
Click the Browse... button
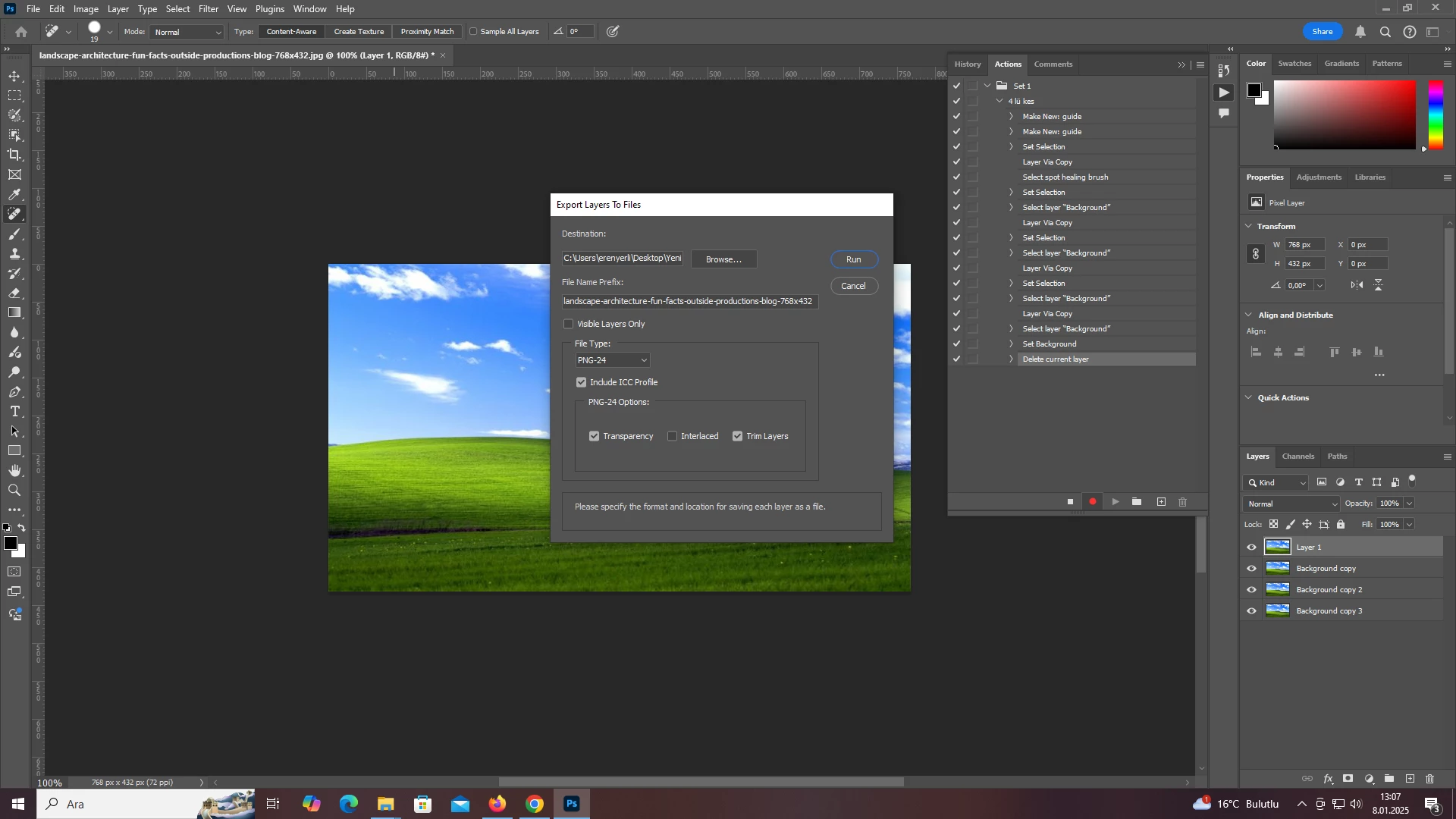click(723, 259)
